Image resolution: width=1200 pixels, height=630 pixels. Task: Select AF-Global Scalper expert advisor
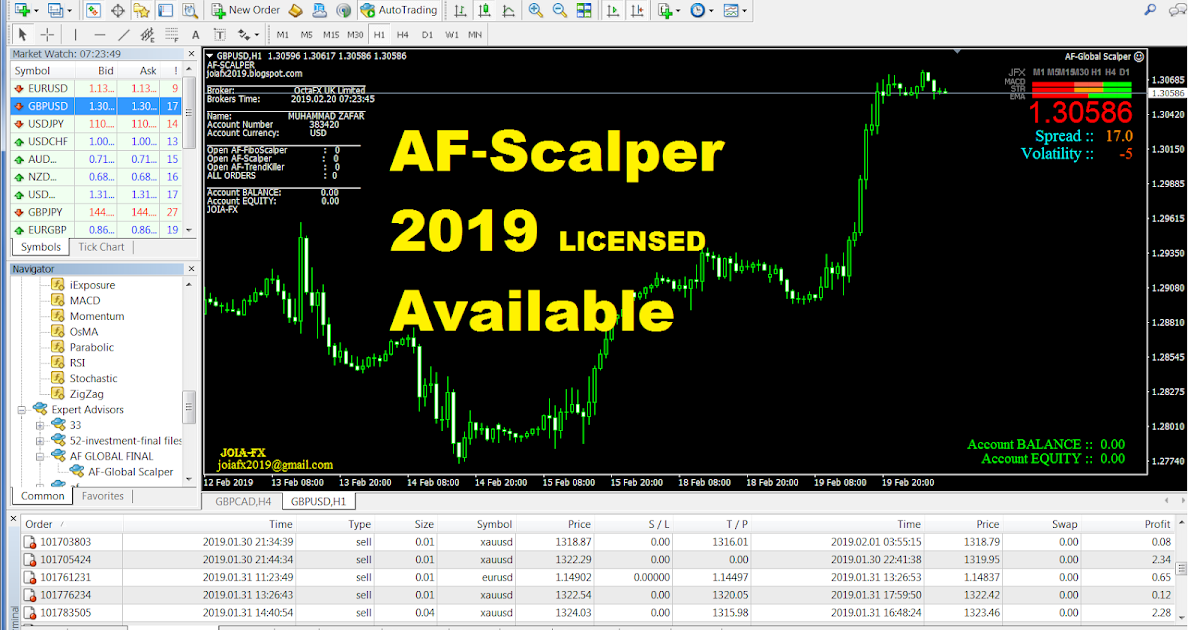(130, 472)
